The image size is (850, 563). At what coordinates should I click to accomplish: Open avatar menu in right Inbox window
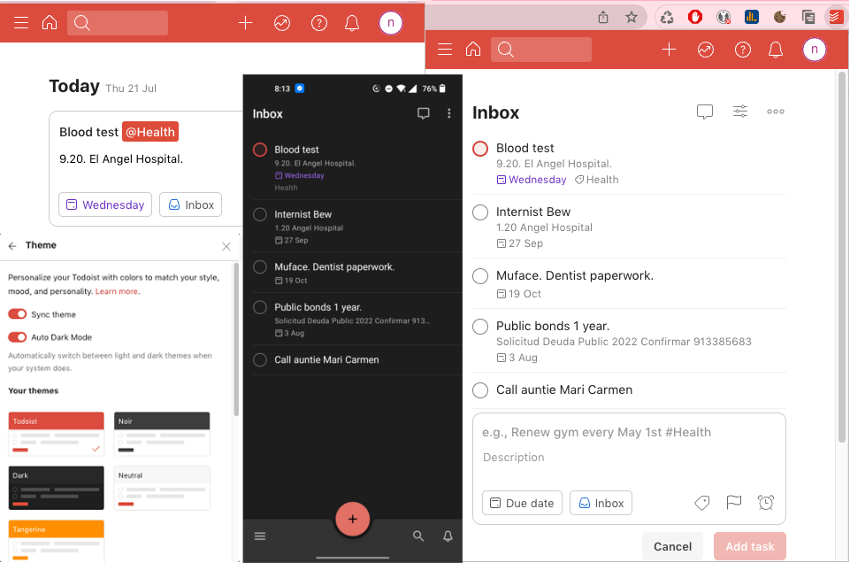pos(814,49)
